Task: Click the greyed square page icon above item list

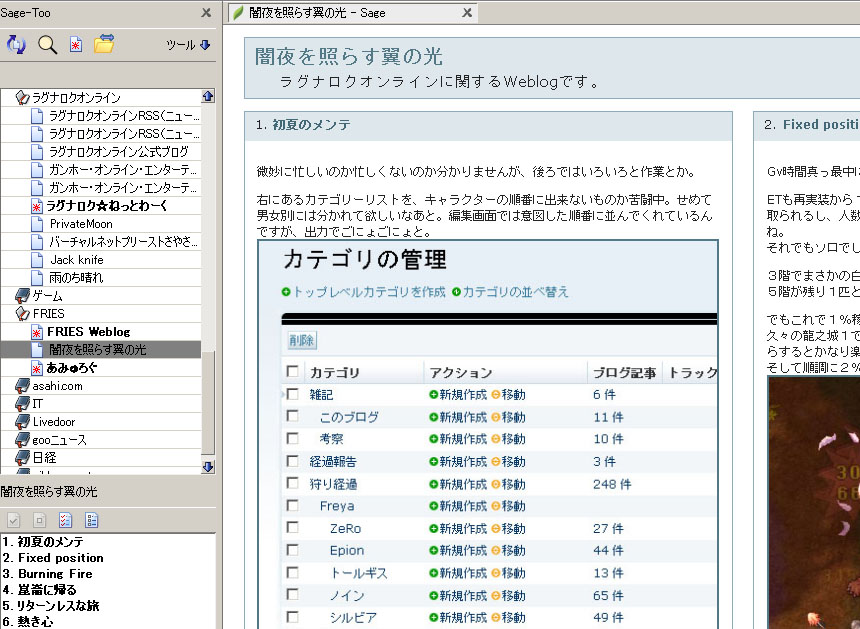Action: 39,520
